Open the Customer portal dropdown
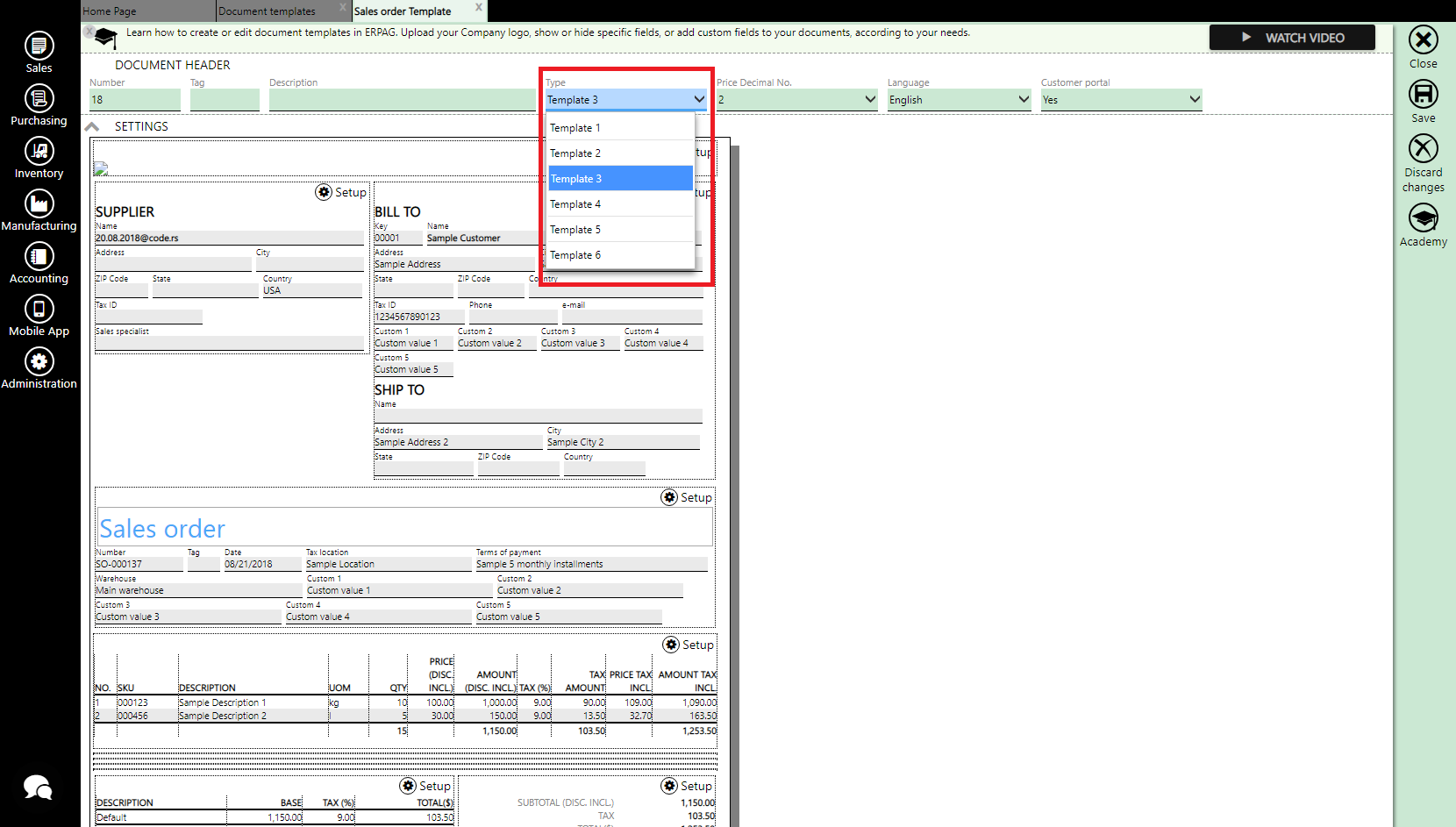 coord(1122,100)
